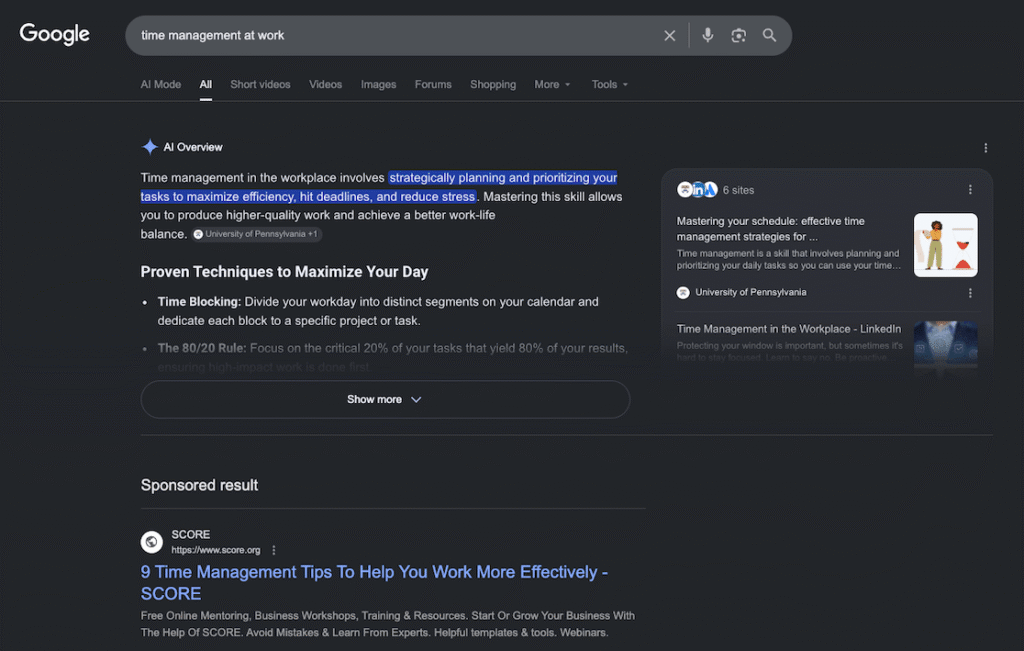
Task: Open 'Time Management in the Workplace - LinkedIn' link
Action: (788, 328)
